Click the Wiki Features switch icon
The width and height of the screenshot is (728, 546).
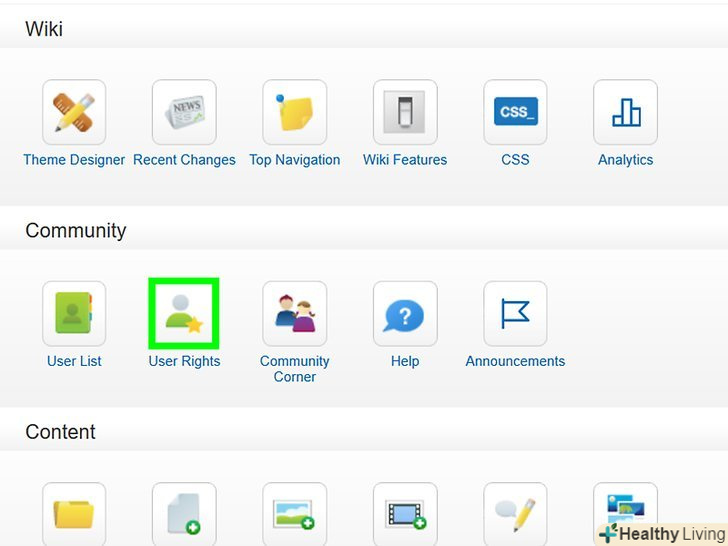tap(405, 113)
